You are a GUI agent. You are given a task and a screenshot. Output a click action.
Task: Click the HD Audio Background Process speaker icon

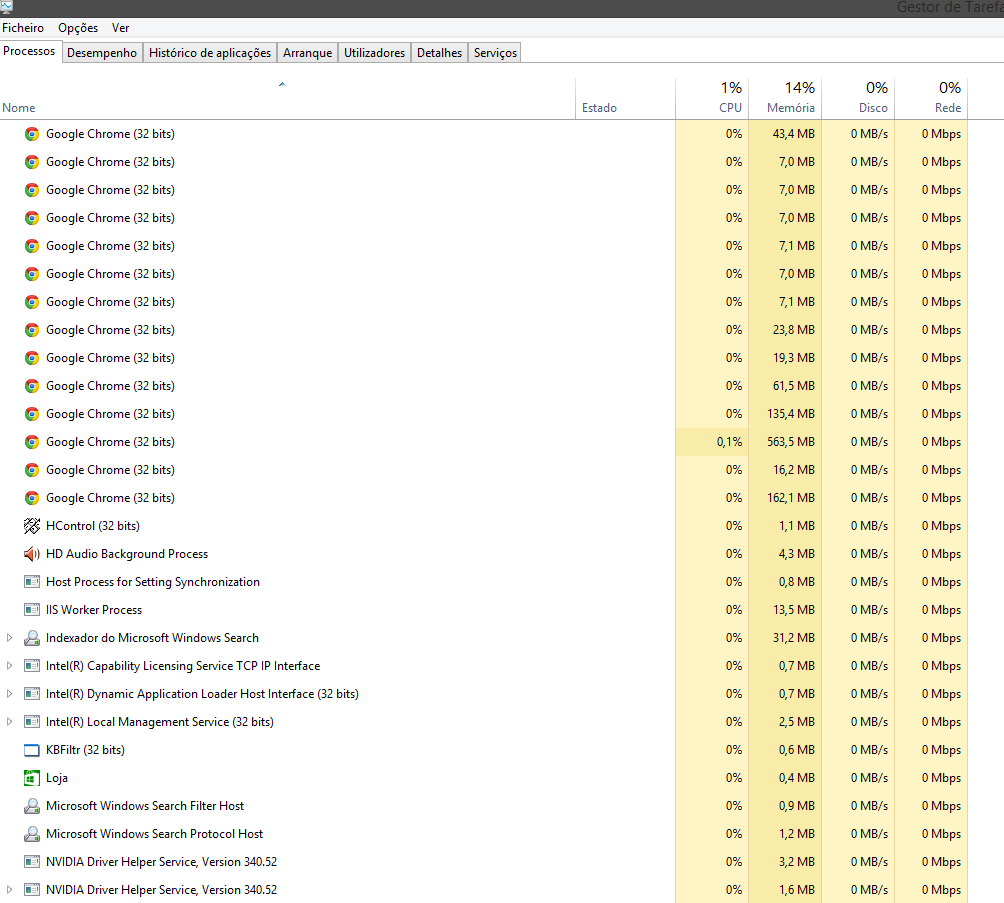[32, 554]
